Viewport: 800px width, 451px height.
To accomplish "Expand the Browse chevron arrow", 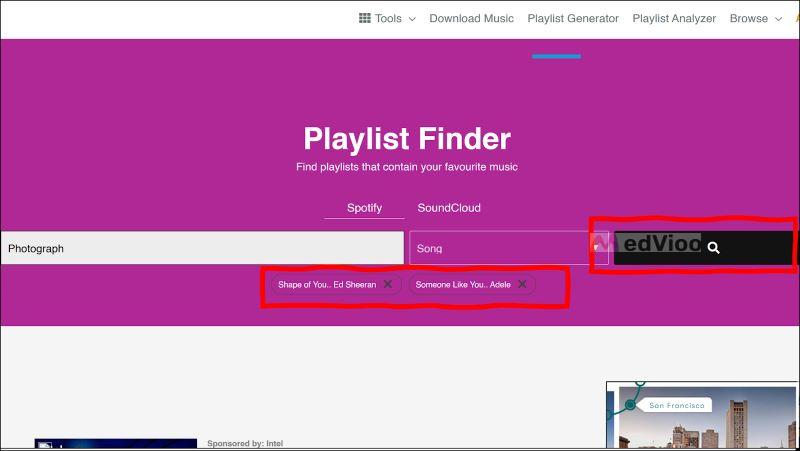I will (x=778, y=19).
